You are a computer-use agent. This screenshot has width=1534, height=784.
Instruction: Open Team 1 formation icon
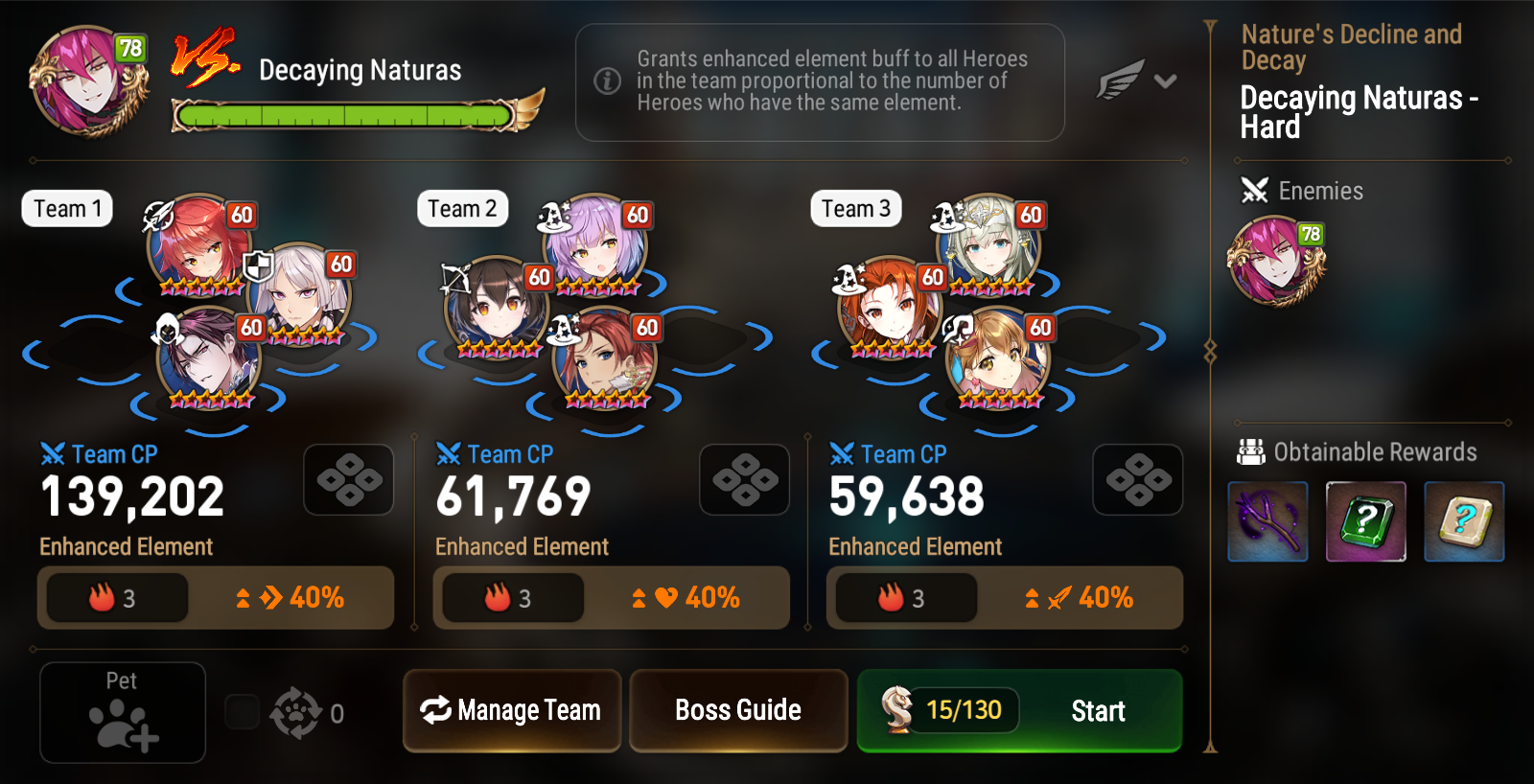[x=349, y=479]
